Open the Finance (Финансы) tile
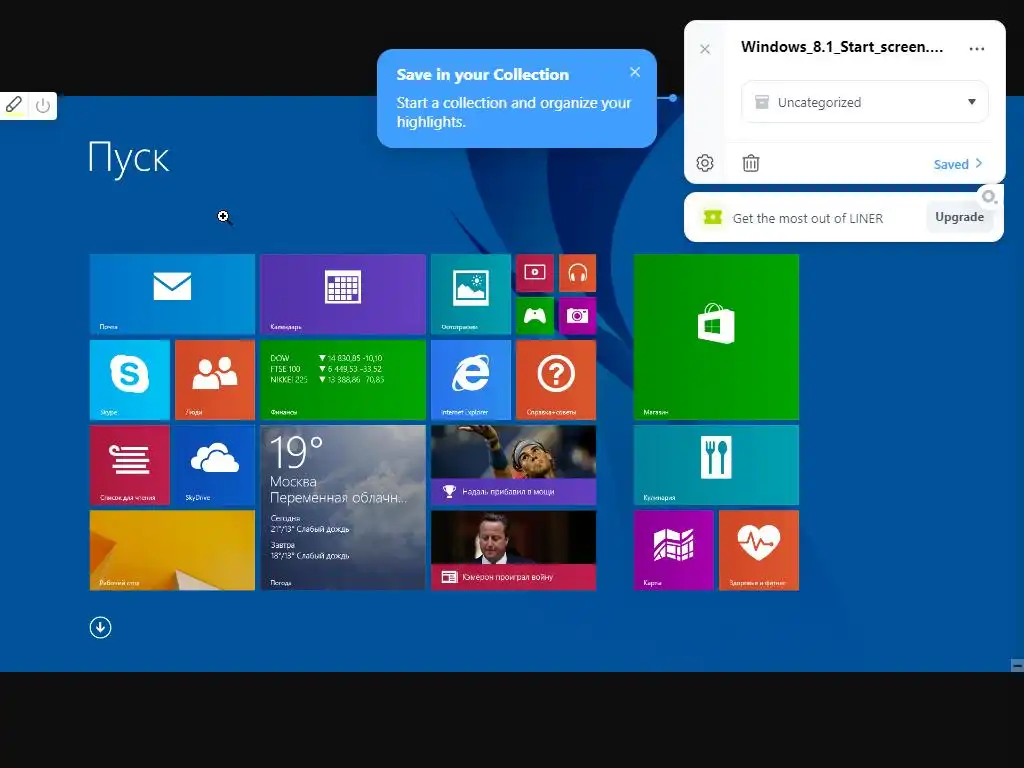 [x=343, y=379]
